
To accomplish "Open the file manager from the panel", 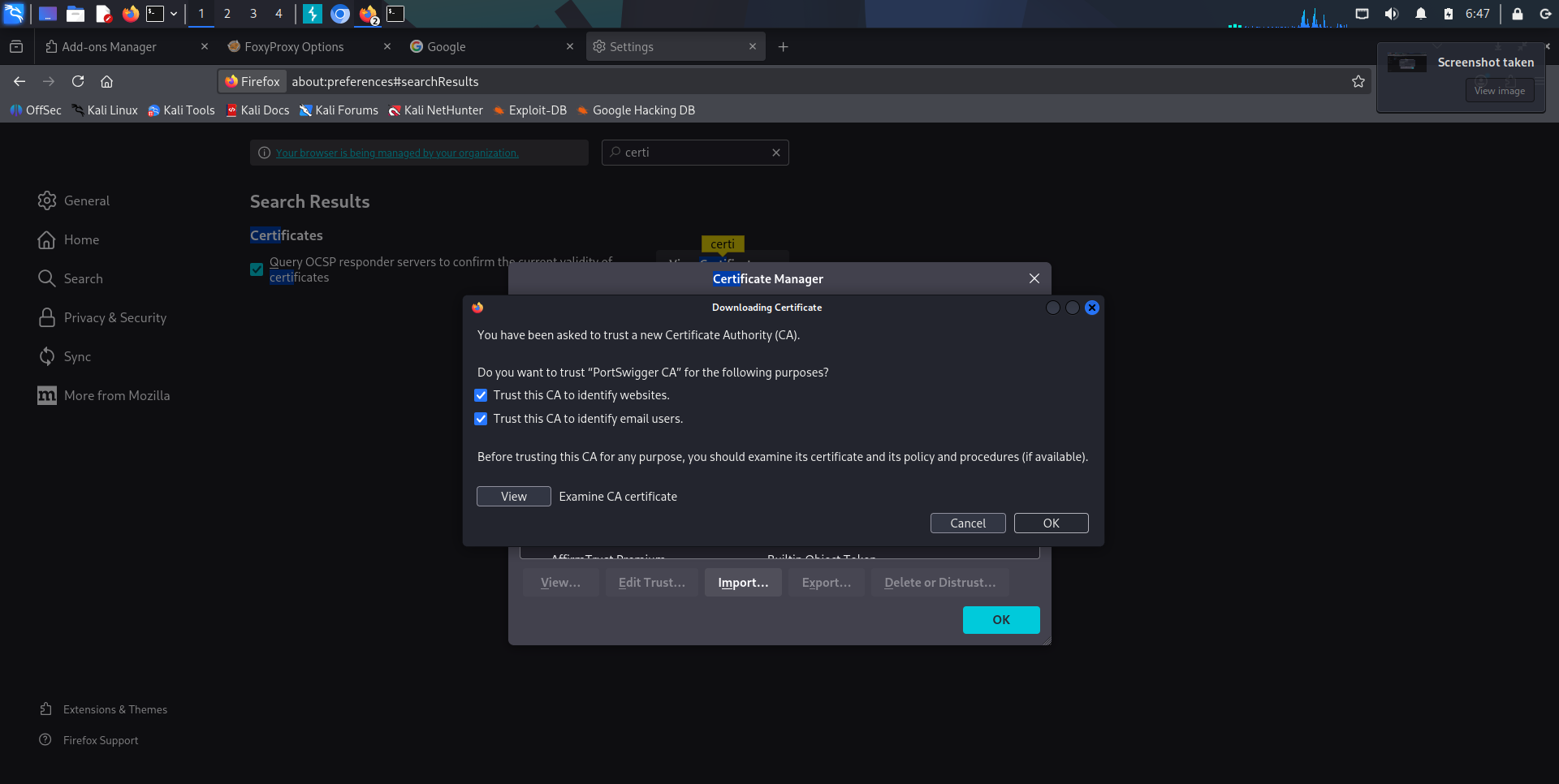I will (76, 14).
